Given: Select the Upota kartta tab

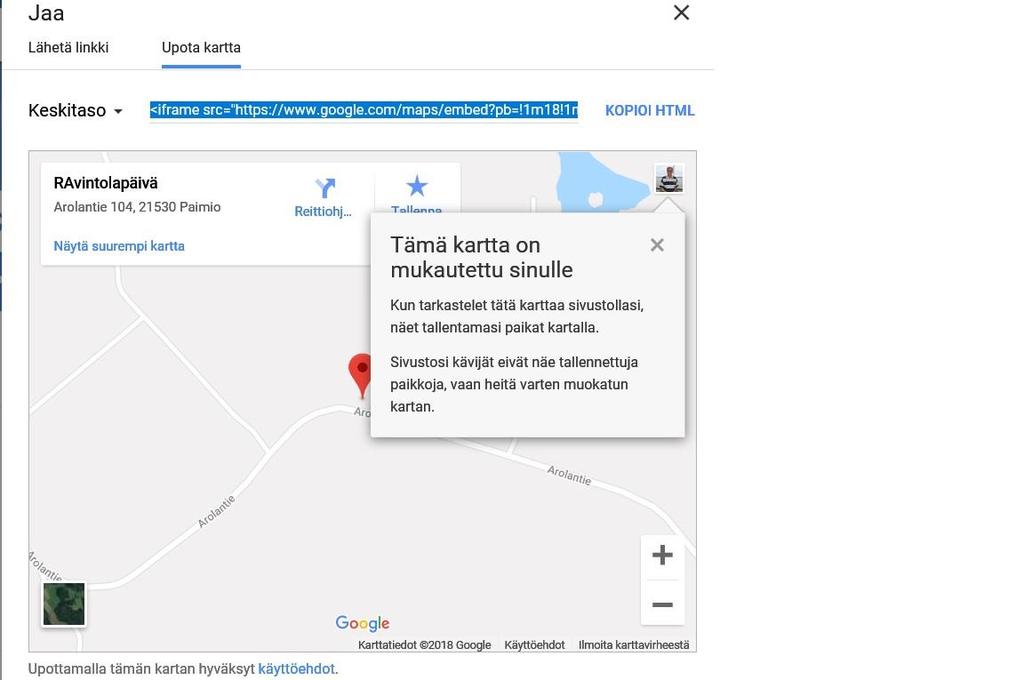Looking at the screenshot, I should pos(201,48).
